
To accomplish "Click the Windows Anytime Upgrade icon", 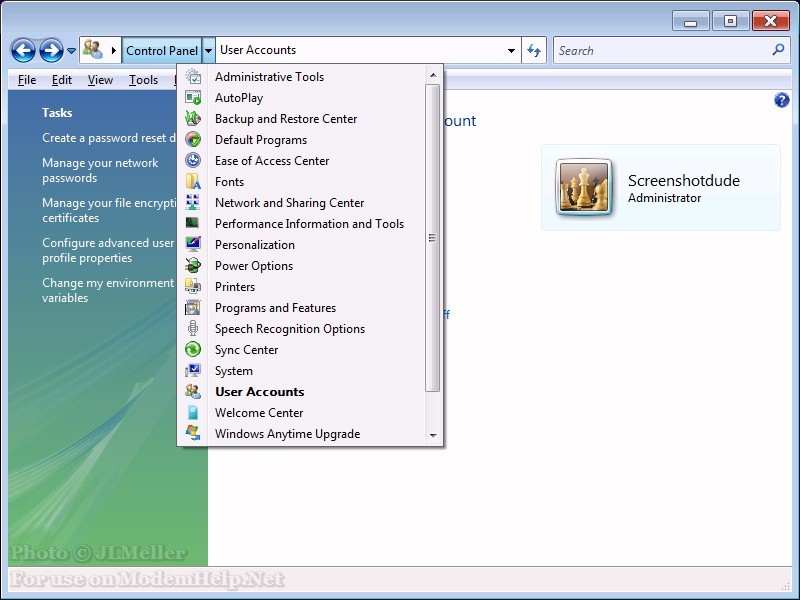I will click(x=193, y=433).
